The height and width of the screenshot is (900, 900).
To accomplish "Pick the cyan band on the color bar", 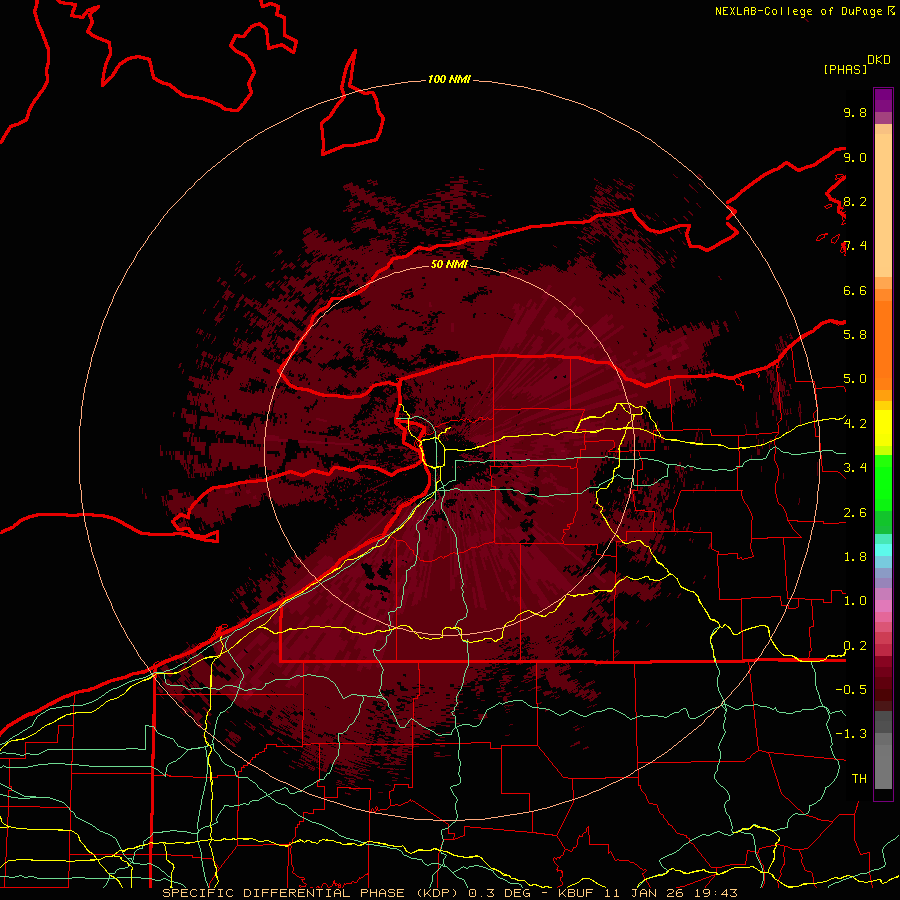I will click(x=883, y=550).
